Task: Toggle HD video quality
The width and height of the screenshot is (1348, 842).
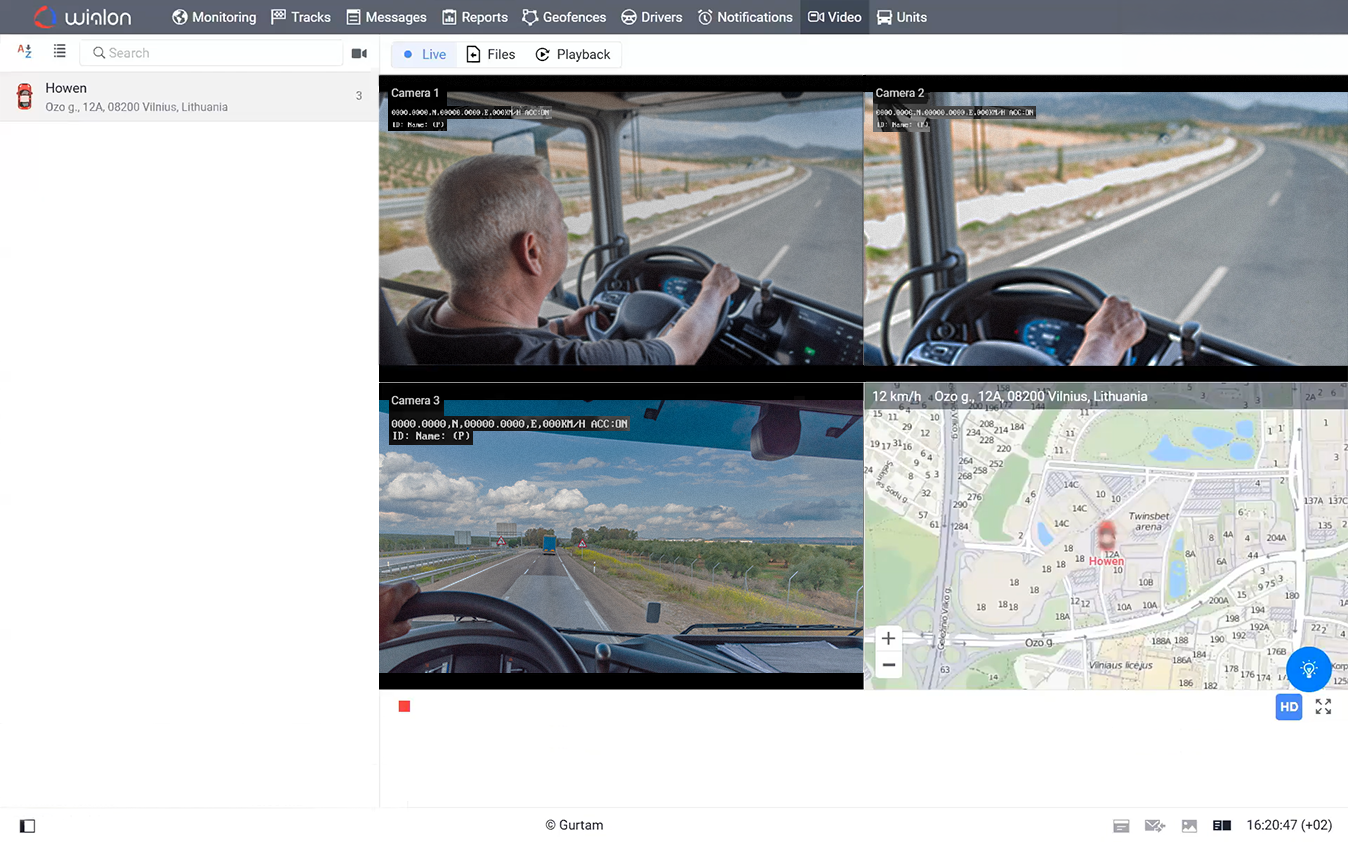Action: coord(1289,707)
